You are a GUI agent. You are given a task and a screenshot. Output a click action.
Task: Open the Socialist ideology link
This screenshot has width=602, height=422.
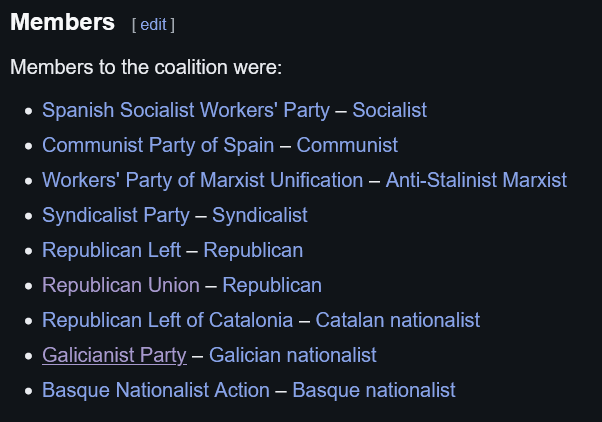coord(389,110)
